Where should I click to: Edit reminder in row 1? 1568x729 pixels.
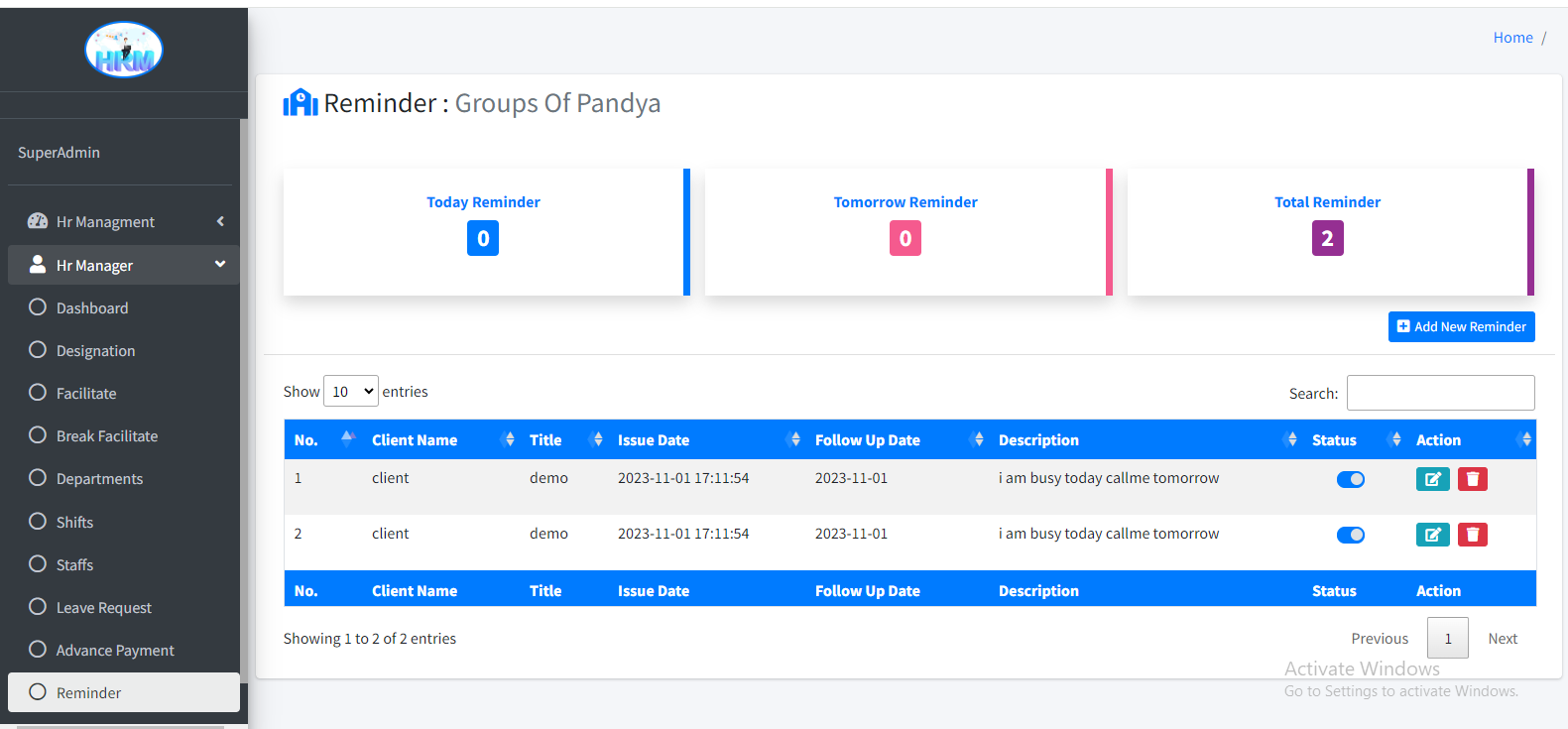1433,479
